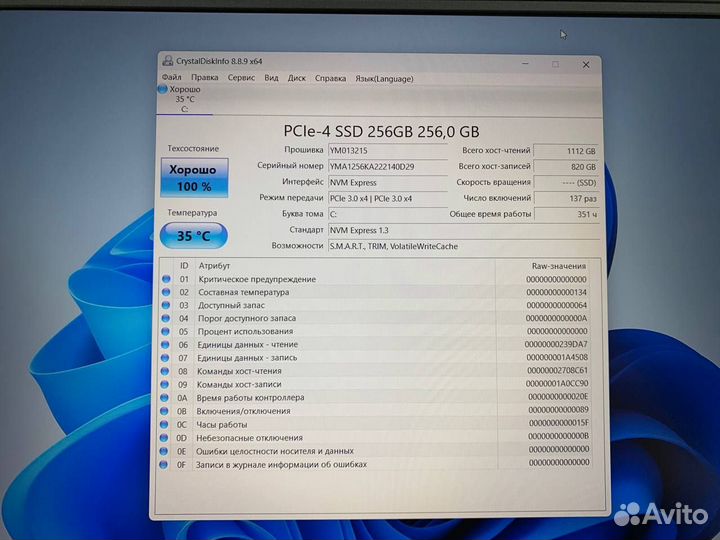Click the status icon for row 0C Часы работы
Viewport: 720px width, 540px height.
[x=163, y=424]
